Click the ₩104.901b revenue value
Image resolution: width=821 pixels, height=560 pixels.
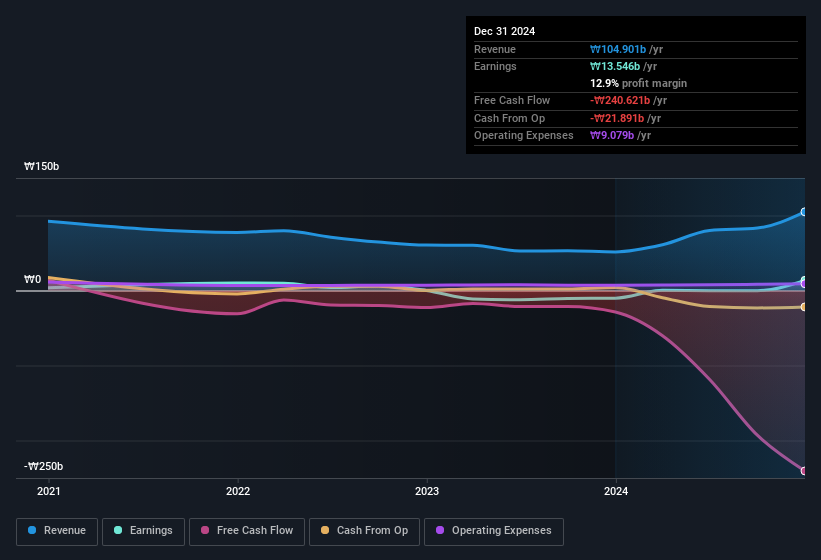[618, 49]
